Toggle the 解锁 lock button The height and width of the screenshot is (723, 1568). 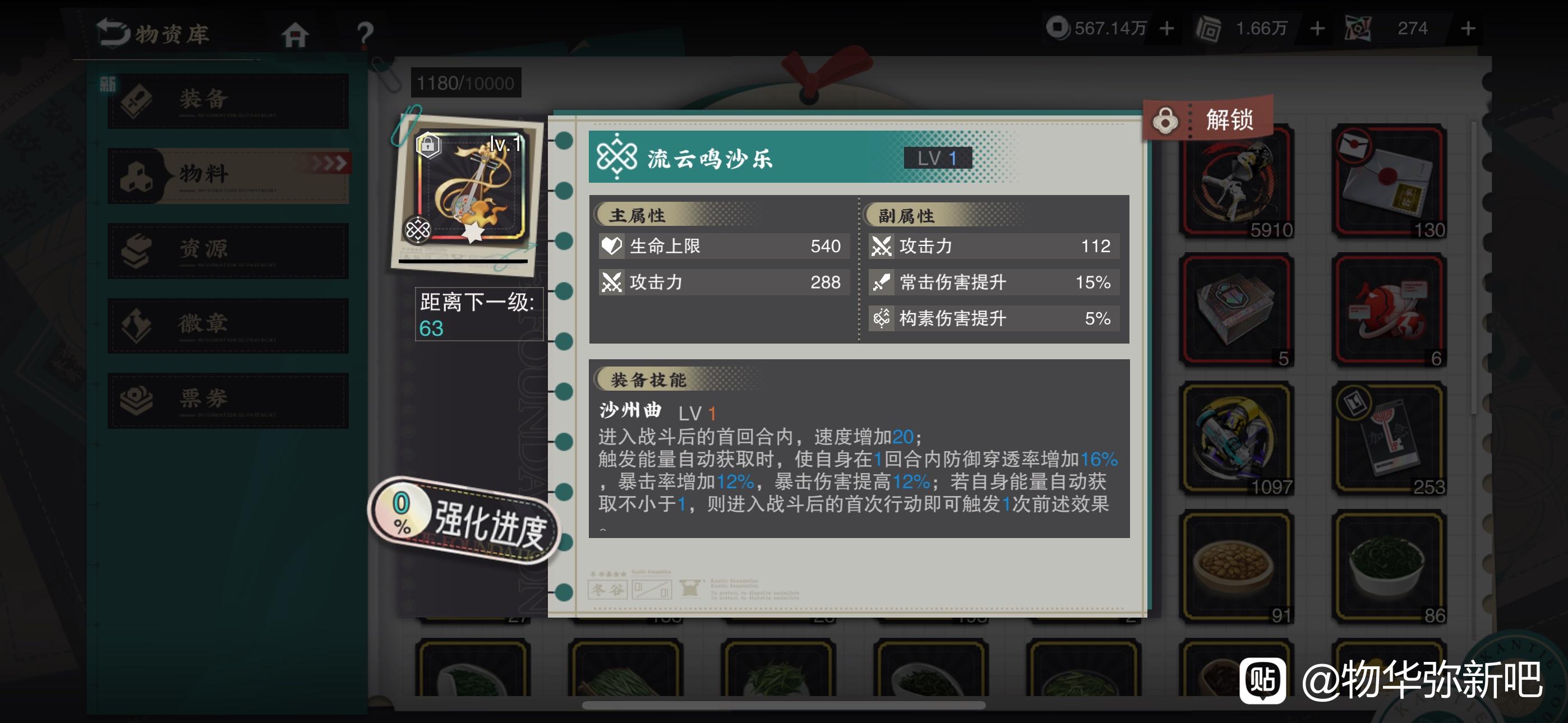coord(1207,119)
